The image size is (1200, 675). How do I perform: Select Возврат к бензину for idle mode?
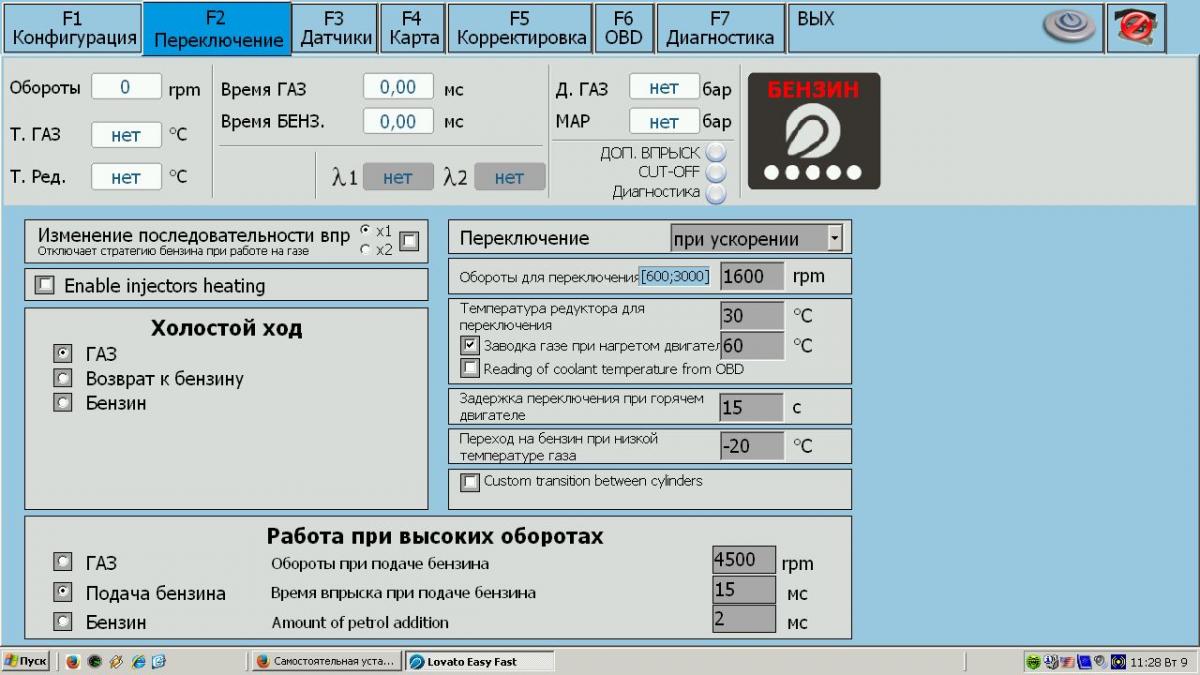click(63, 379)
